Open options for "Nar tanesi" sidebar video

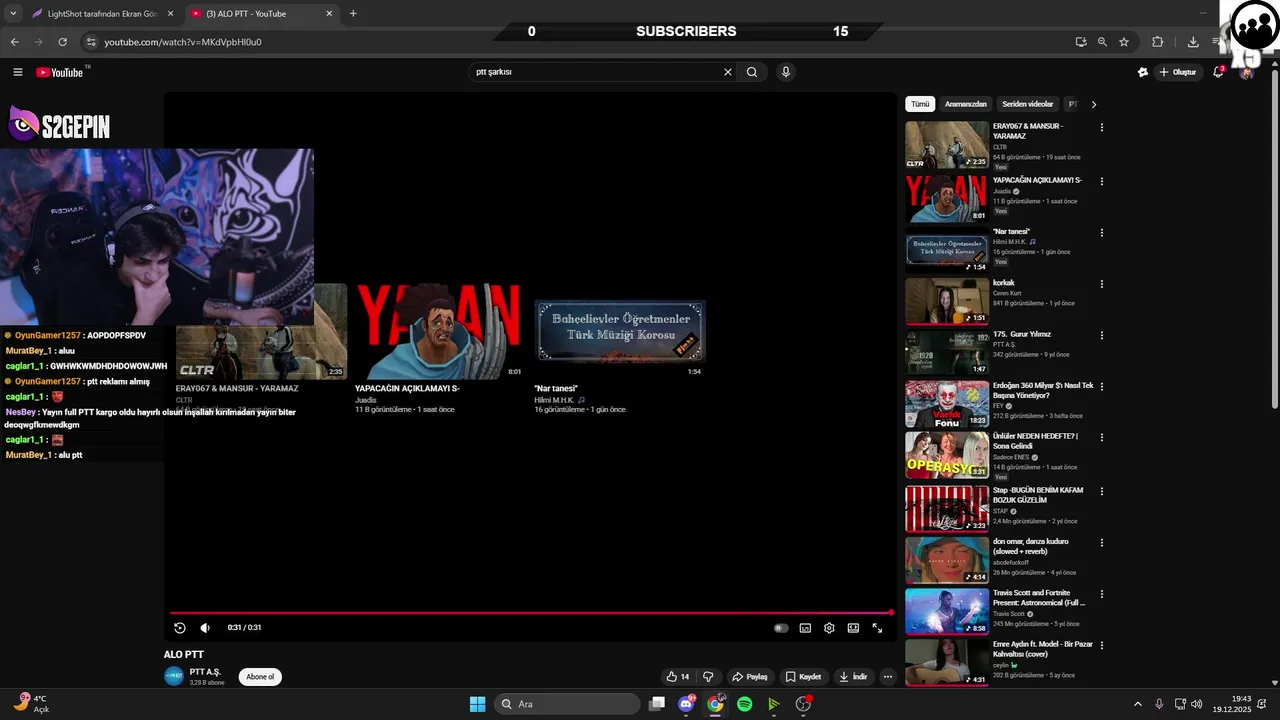point(1102,232)
